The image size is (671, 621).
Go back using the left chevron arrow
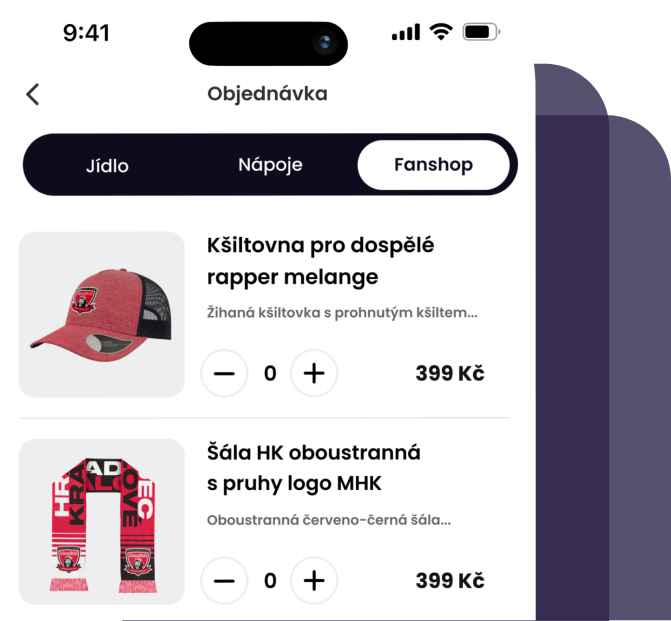point(33,94)
